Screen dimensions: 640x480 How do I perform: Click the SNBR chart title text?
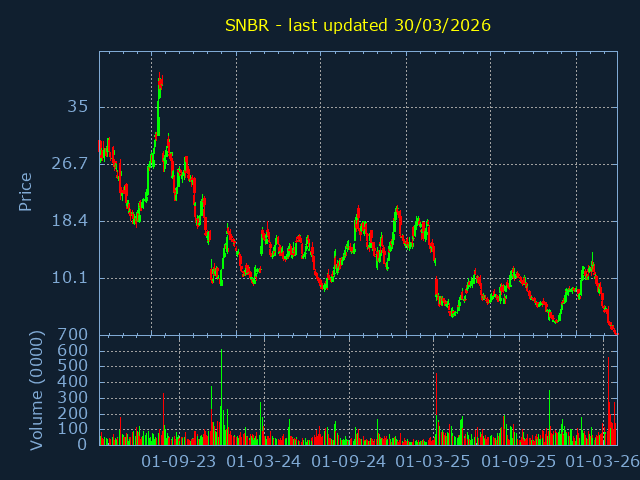(x=357, y=25)
